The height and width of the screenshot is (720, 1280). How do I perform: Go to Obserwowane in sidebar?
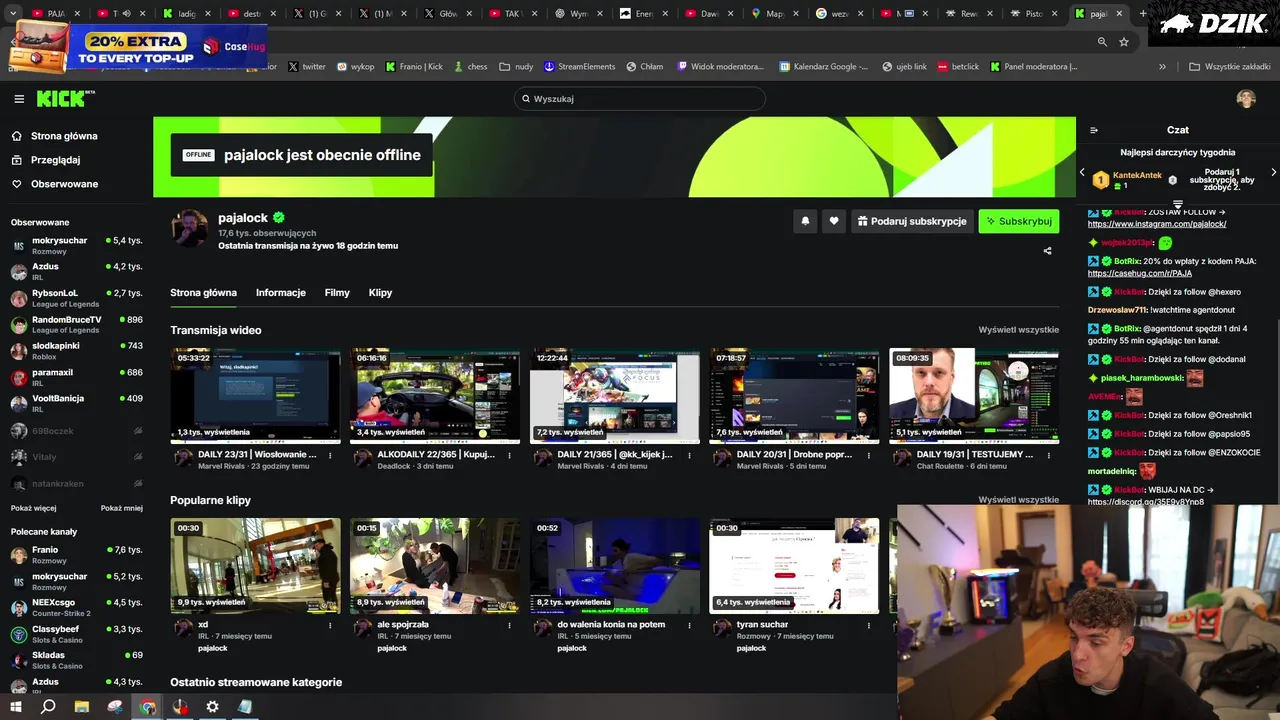55,184
